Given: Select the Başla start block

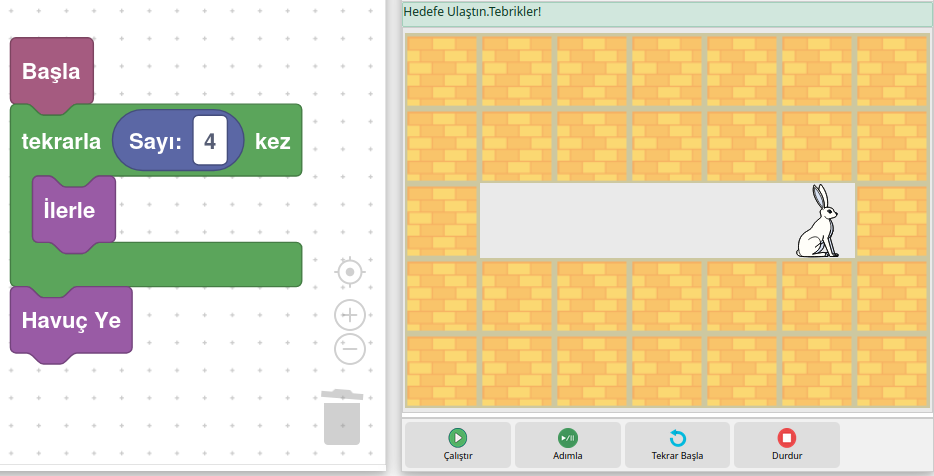Looking at the screenshot, I should click(x=51, y=72).
